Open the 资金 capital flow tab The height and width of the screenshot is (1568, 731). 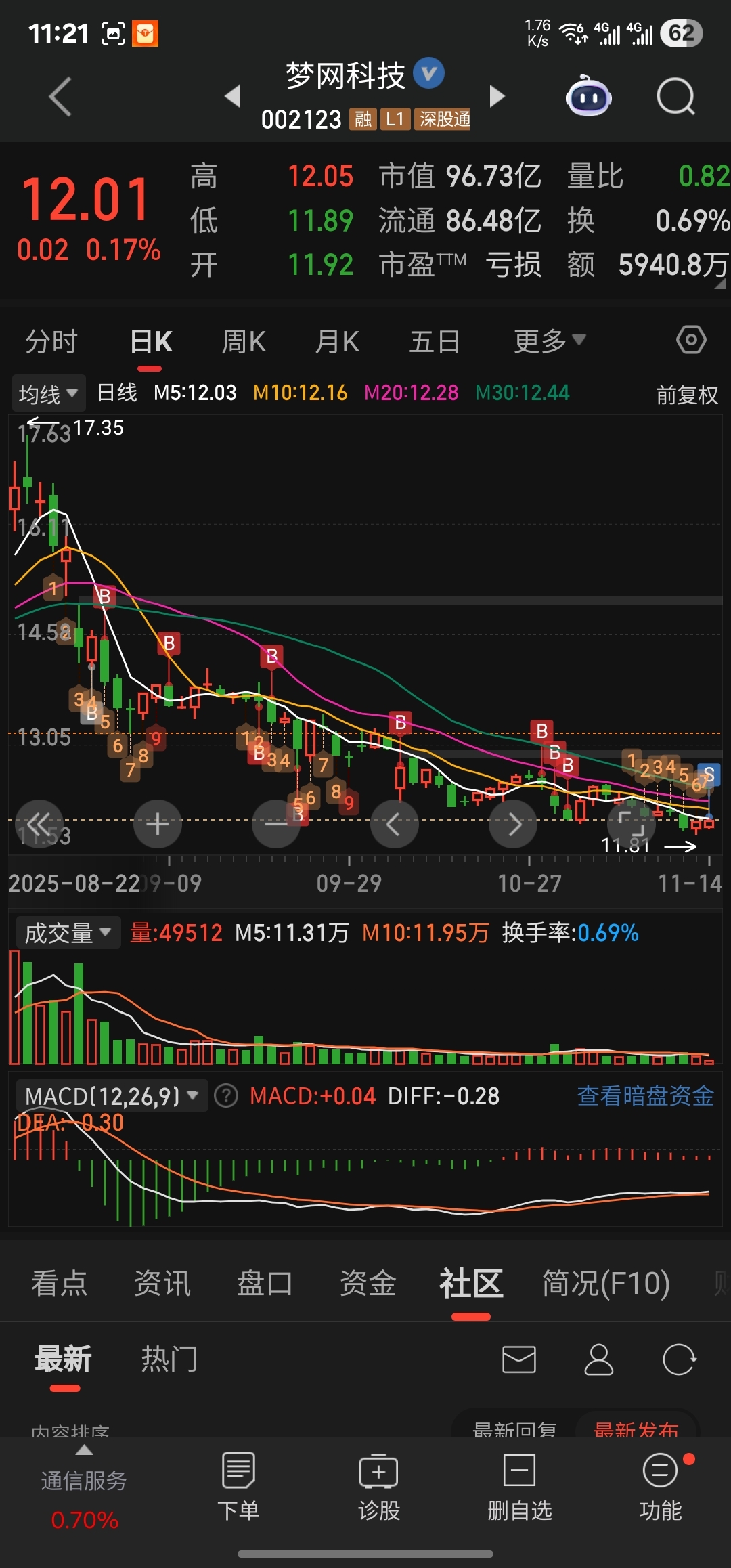point(368,1283)
